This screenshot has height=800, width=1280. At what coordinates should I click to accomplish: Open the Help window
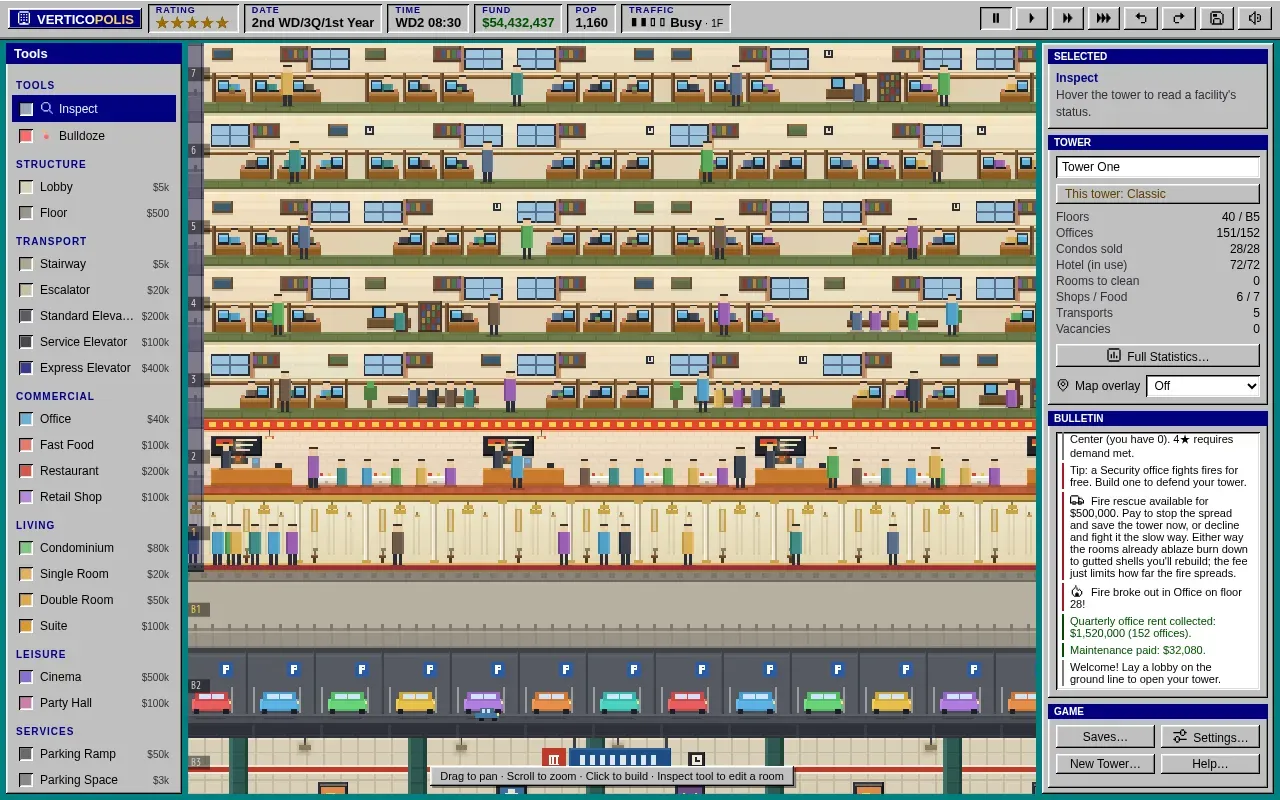[x=1210, y=764]
